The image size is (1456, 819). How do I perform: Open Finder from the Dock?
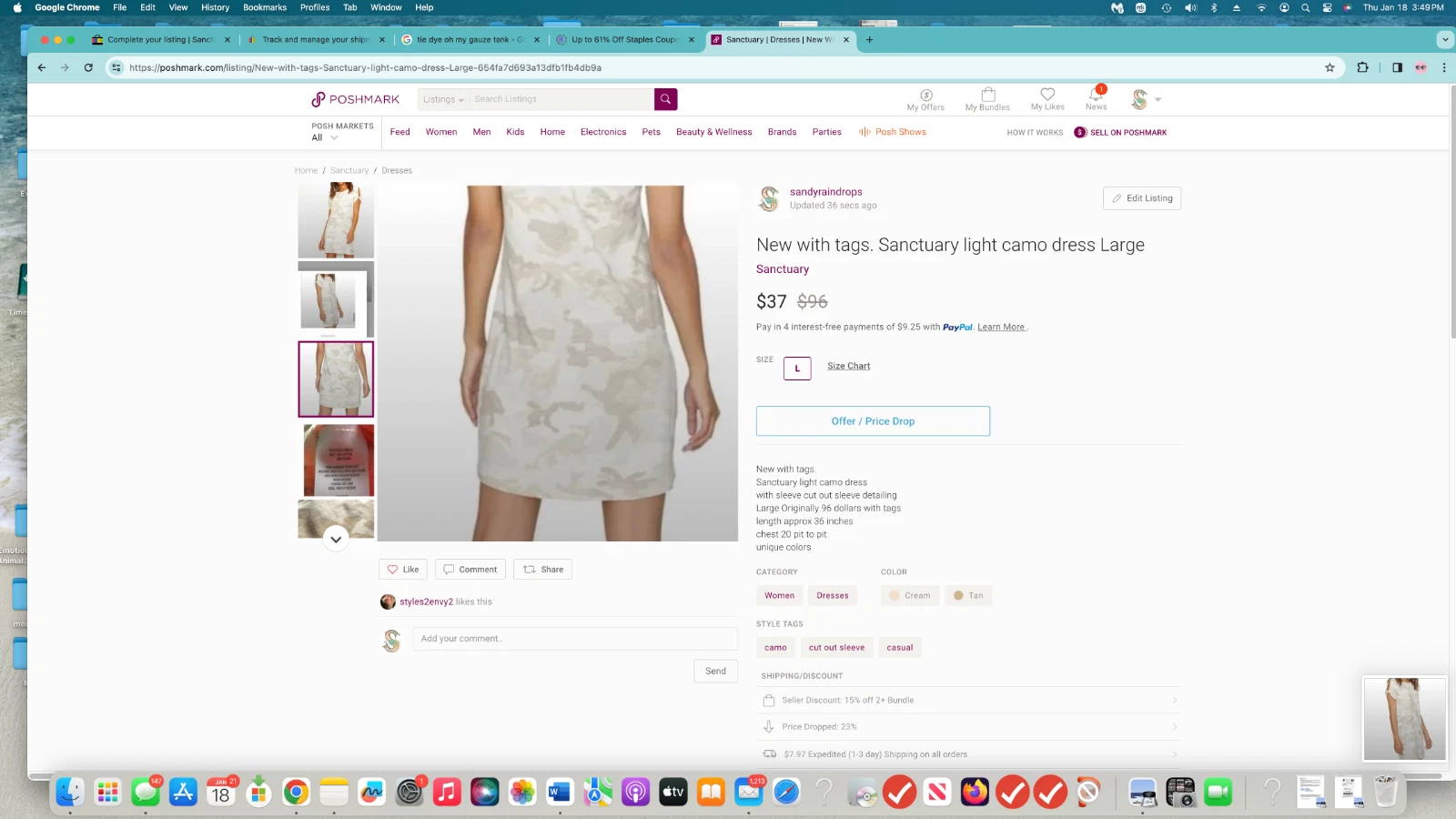(x=70, y=793)
